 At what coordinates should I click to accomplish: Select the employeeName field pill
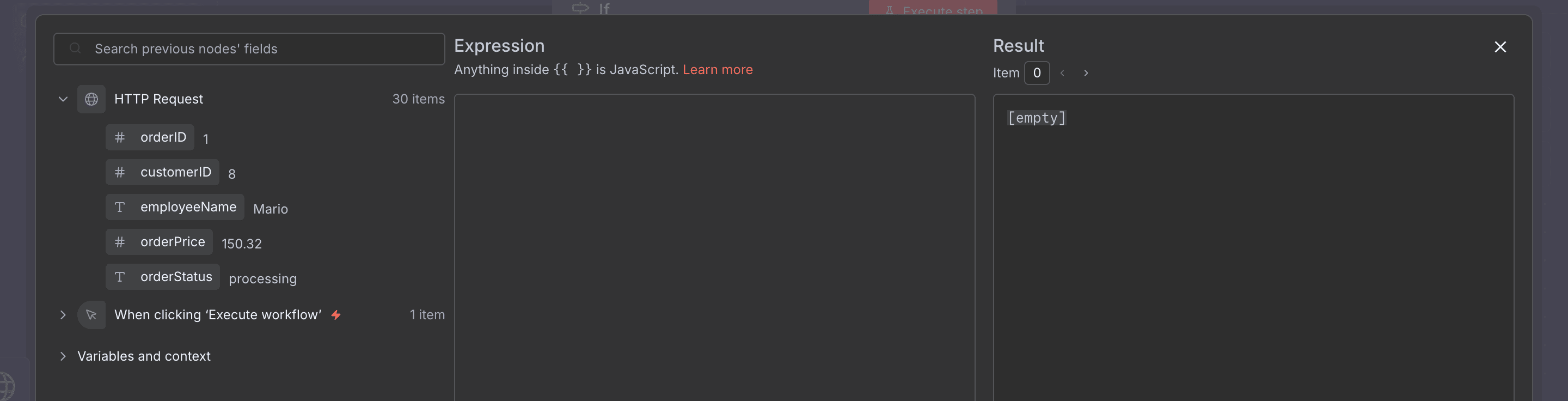(x=175, y=207)
